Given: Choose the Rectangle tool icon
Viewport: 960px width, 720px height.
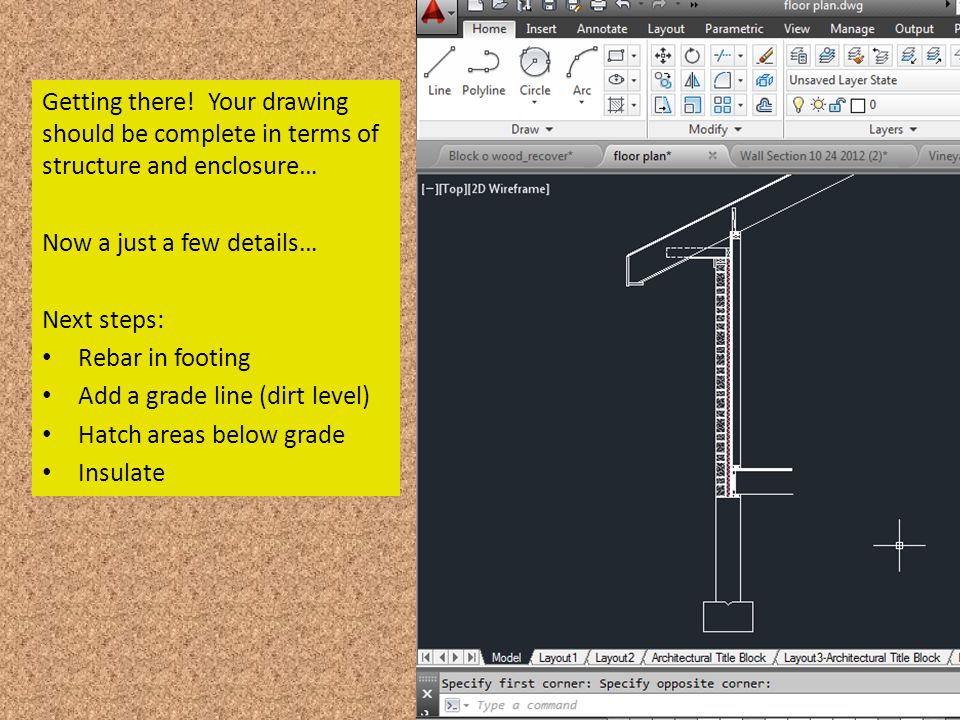Looking at the screenshot, I should (x=616, y=56).
